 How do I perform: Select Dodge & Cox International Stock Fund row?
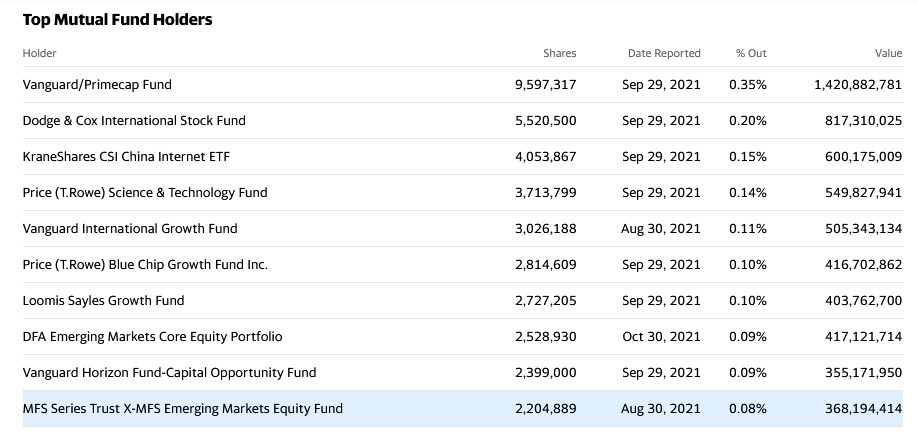pos(463,121)
